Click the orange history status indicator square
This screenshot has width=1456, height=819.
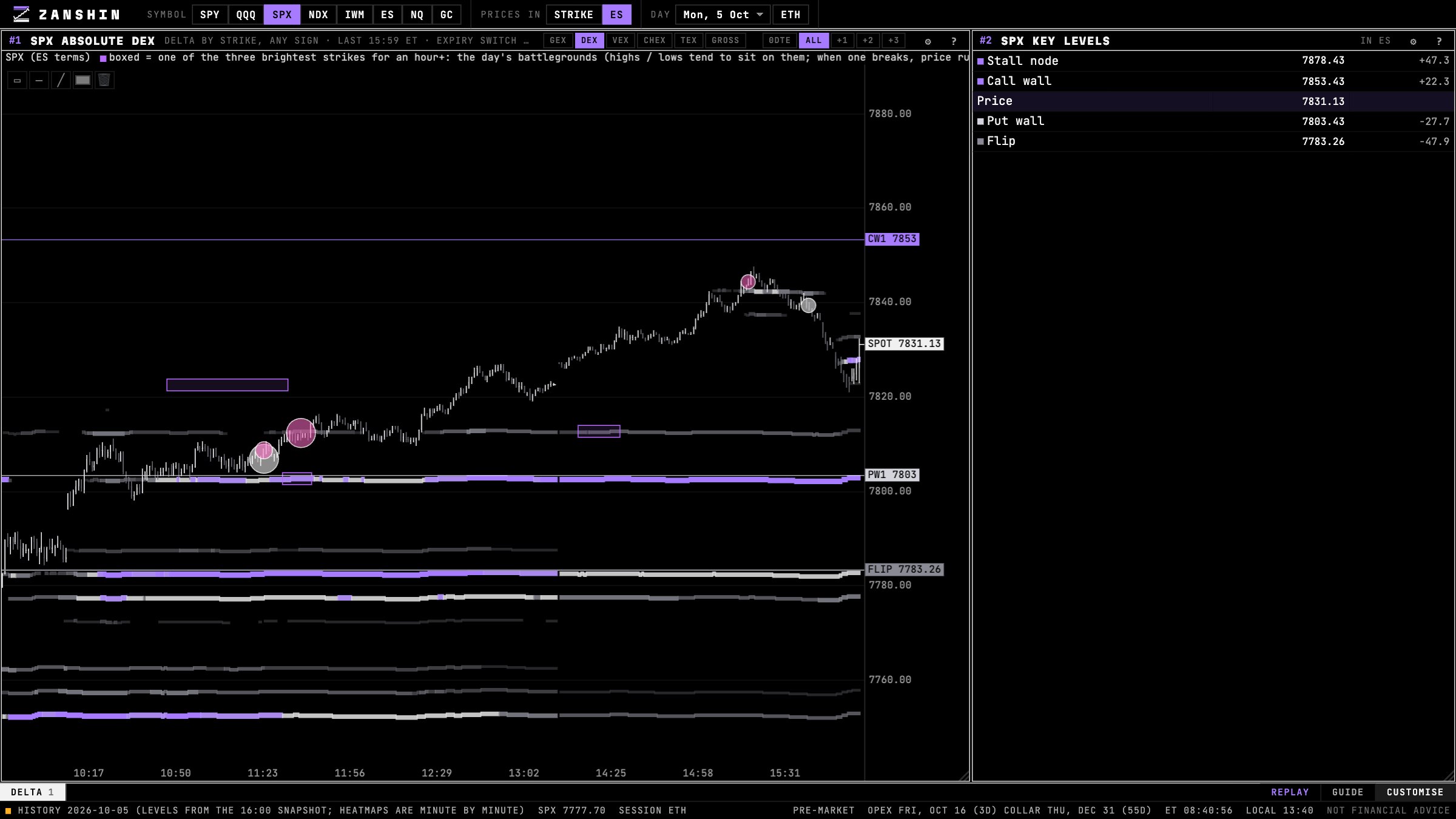(x=8, y=811)
